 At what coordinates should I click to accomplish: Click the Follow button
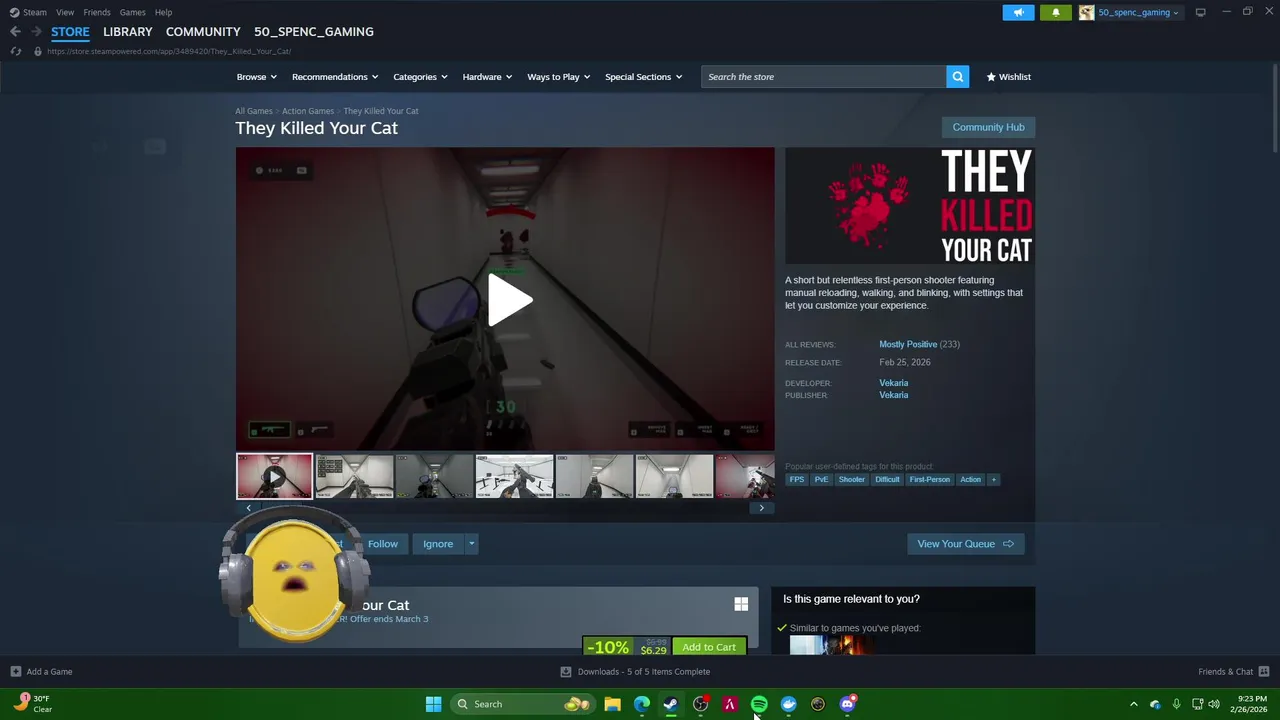382,544
